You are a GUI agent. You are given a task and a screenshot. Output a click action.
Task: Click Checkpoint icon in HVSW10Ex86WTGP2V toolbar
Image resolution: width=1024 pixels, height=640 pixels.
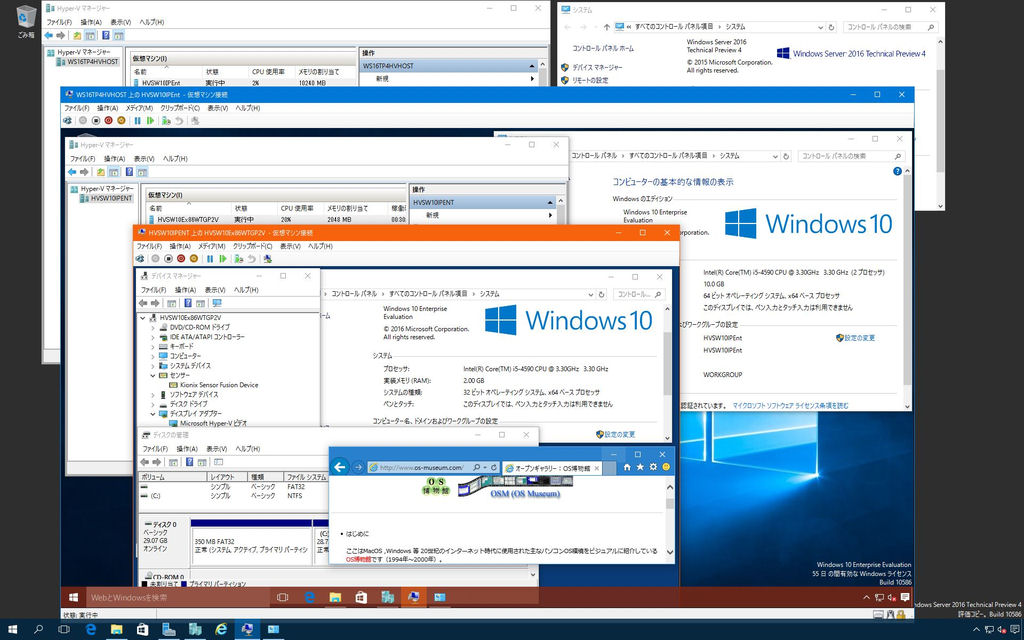coord(239,259)
